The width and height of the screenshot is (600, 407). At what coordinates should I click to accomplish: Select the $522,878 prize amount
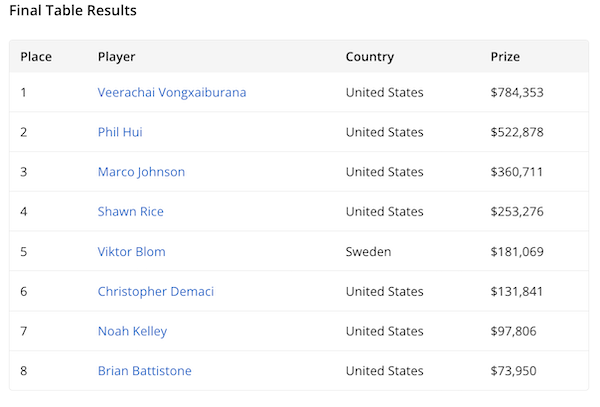coord(517,132)
